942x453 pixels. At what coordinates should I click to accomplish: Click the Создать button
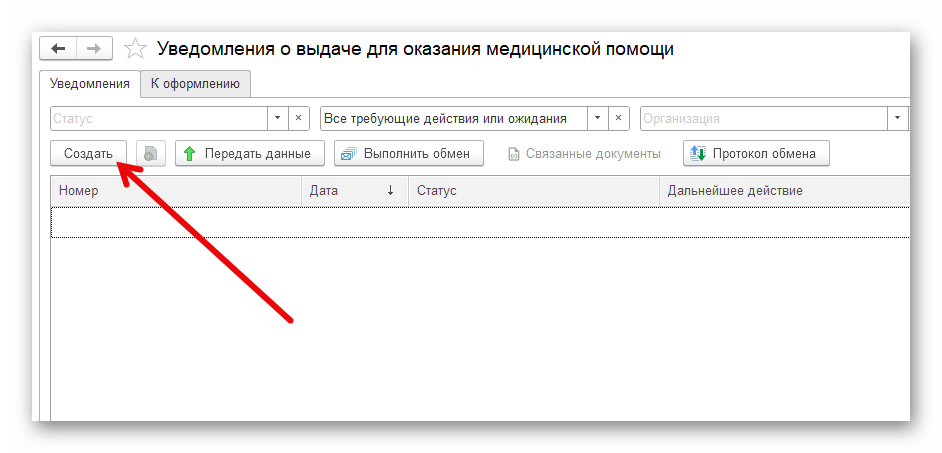pos(88,153)
